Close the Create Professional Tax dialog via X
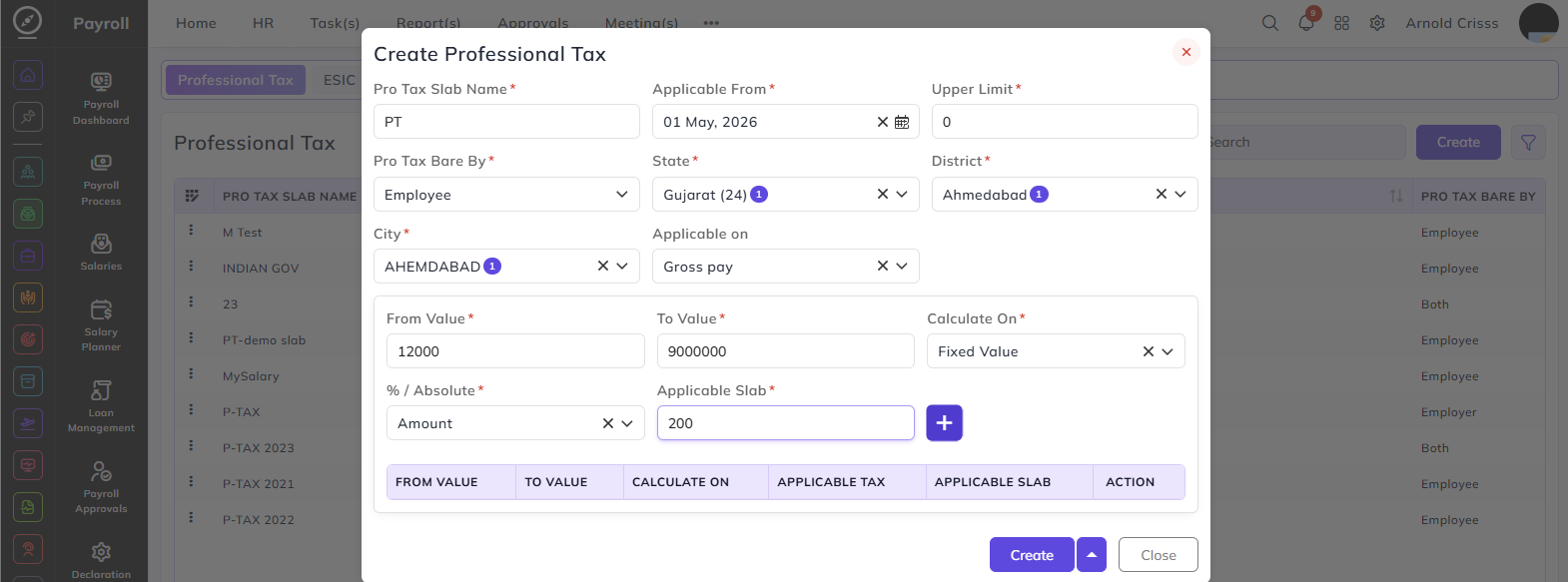This screenshot has height=582, width=1568. point(1185,52)
